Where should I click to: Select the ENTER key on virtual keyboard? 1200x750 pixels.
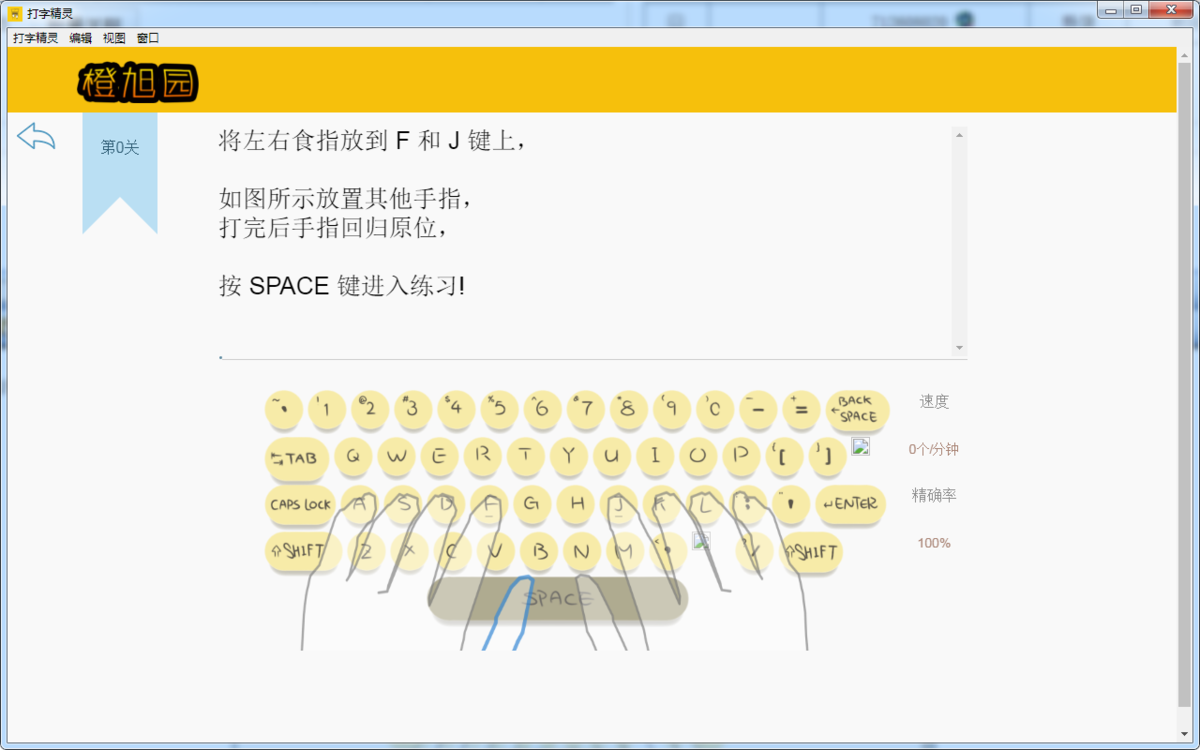pos(850,506)
